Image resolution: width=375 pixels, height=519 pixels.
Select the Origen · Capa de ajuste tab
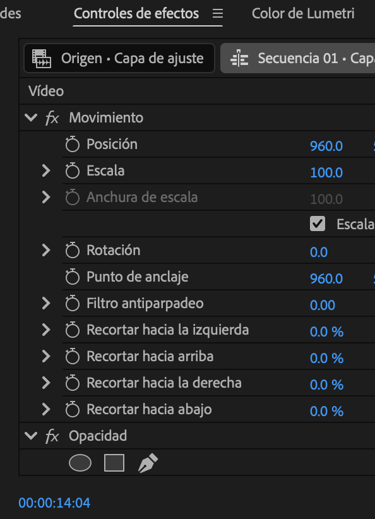click(x=119, y=58)
